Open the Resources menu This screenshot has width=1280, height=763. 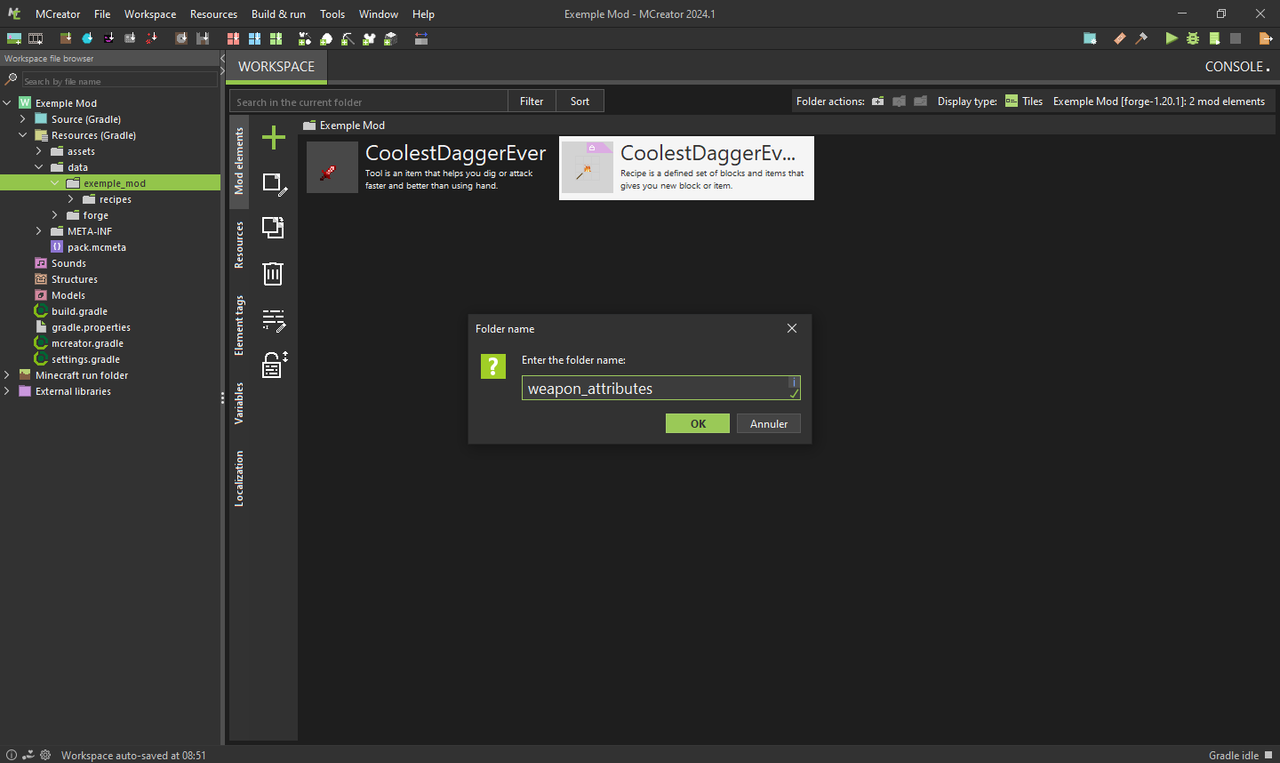click(x=214, y=14)
